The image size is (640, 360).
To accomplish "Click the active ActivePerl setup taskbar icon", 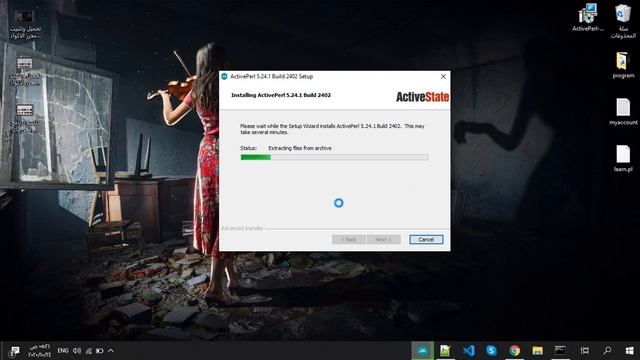I will pos(422,351).
